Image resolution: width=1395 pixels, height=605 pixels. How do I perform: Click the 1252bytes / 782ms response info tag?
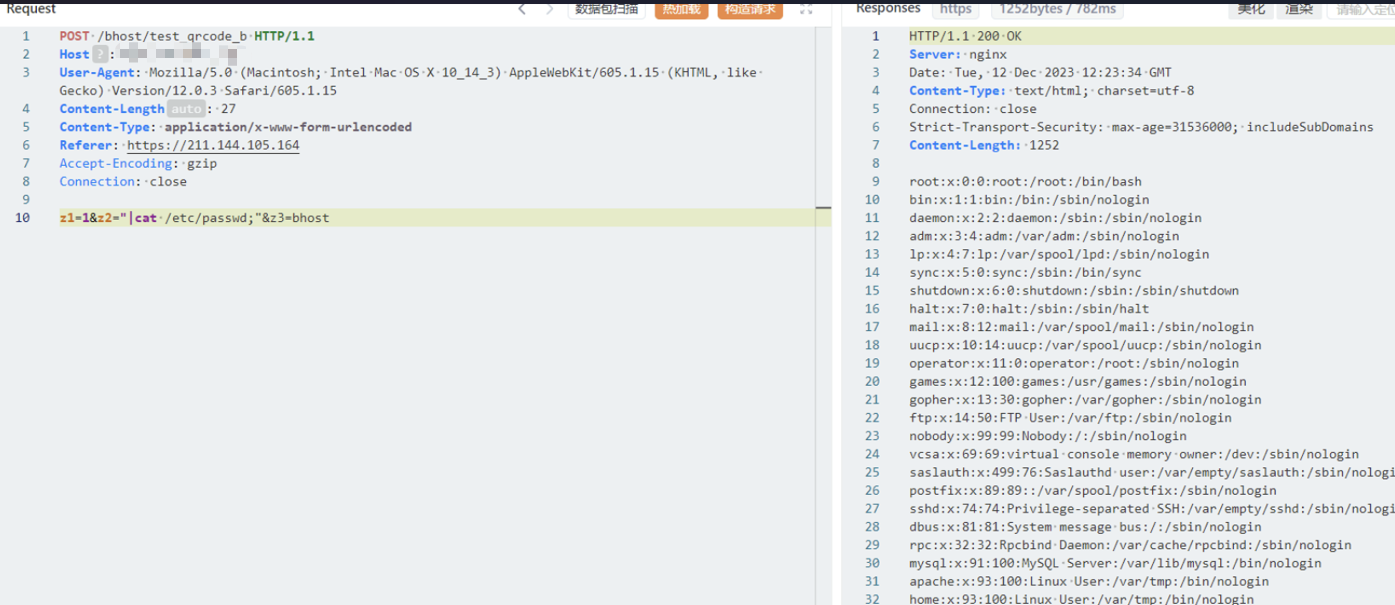[x=1057, y=9]
